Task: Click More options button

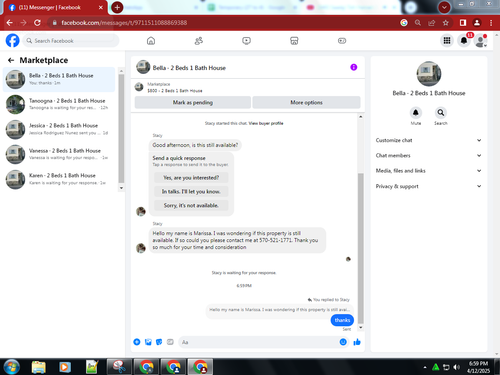Action: (306, 102)
